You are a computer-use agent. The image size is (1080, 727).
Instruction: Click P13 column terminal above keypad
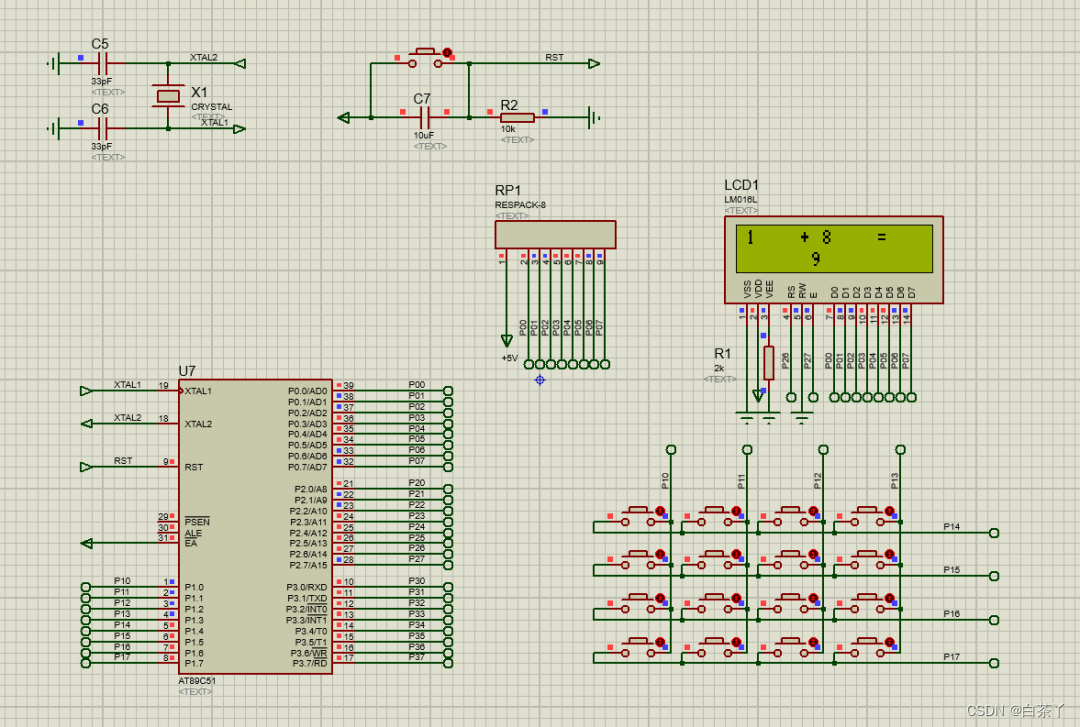(x=900, y=450)
